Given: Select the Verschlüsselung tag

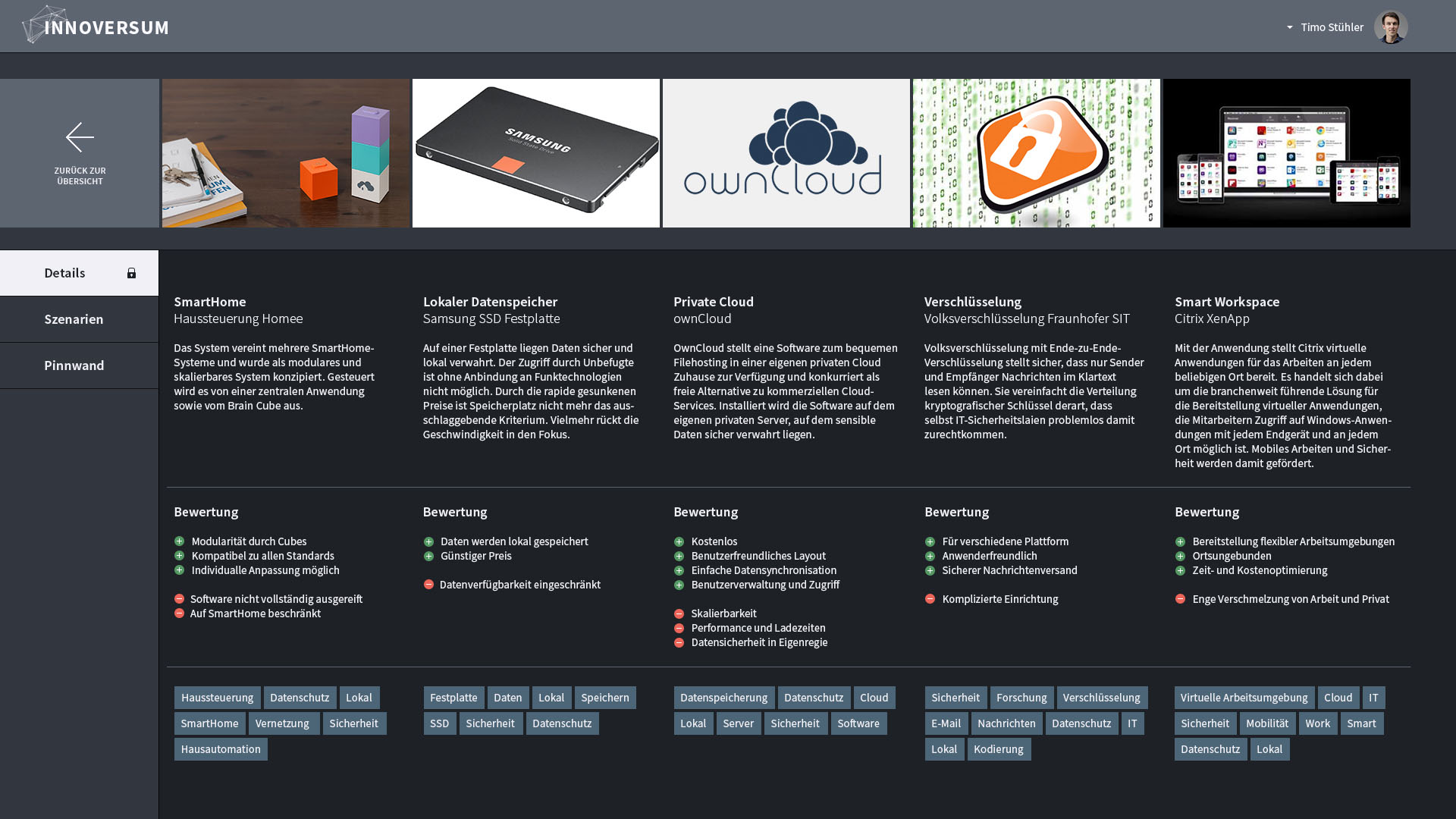Looking at the screenshot, I should [x=1101, y=698].
